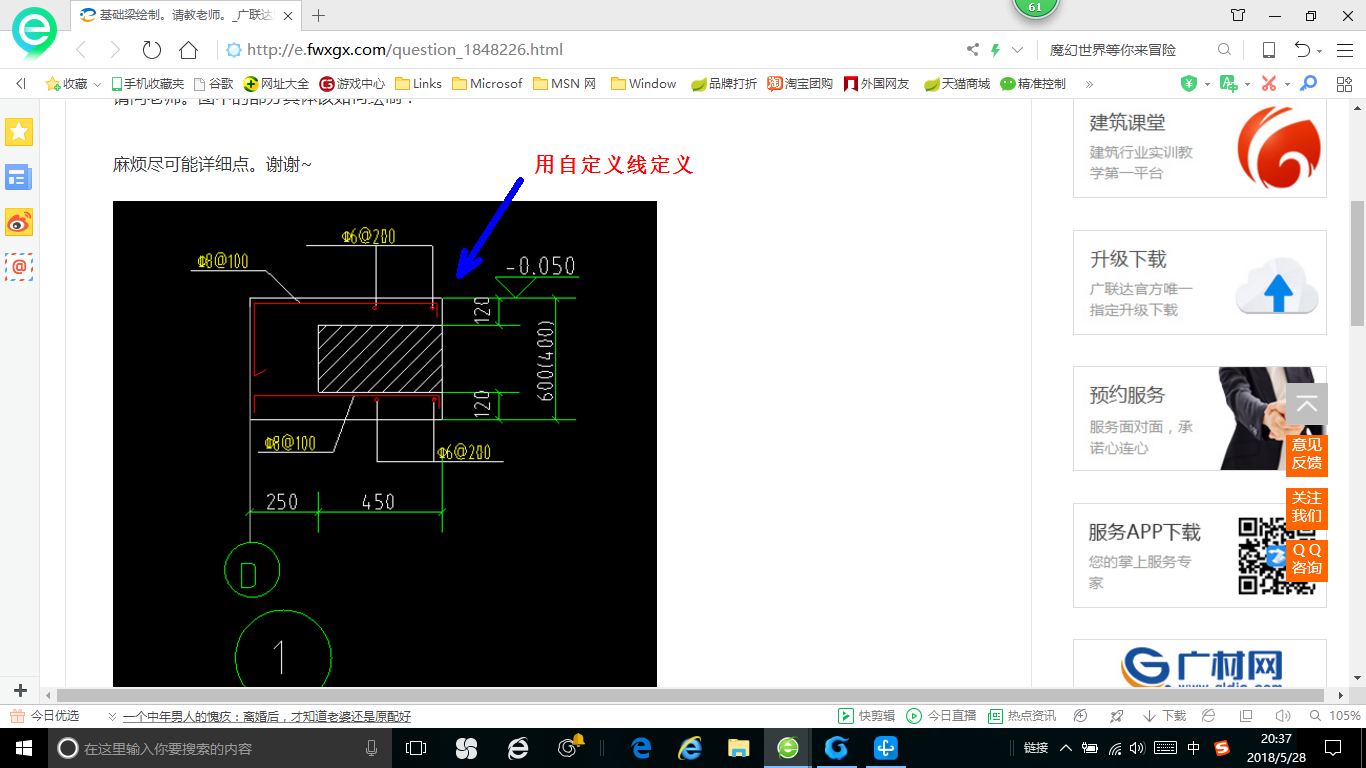Viewport: 1366px width, 768px height.
Task: Click the window split icon in status bar
Action: tap(1246, 716)
